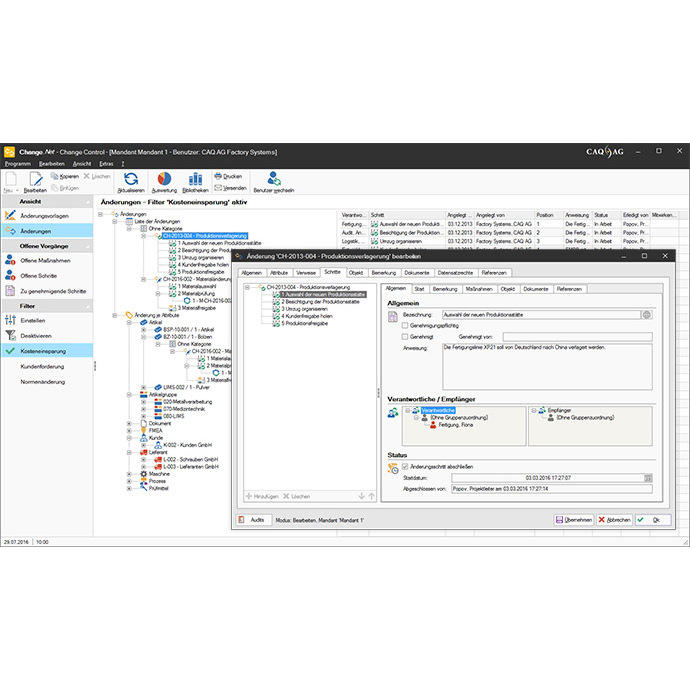This screenshot has width=690, height=690.
Task: Check the Genehmigt checkbox
Action: (x=404, y=337)
